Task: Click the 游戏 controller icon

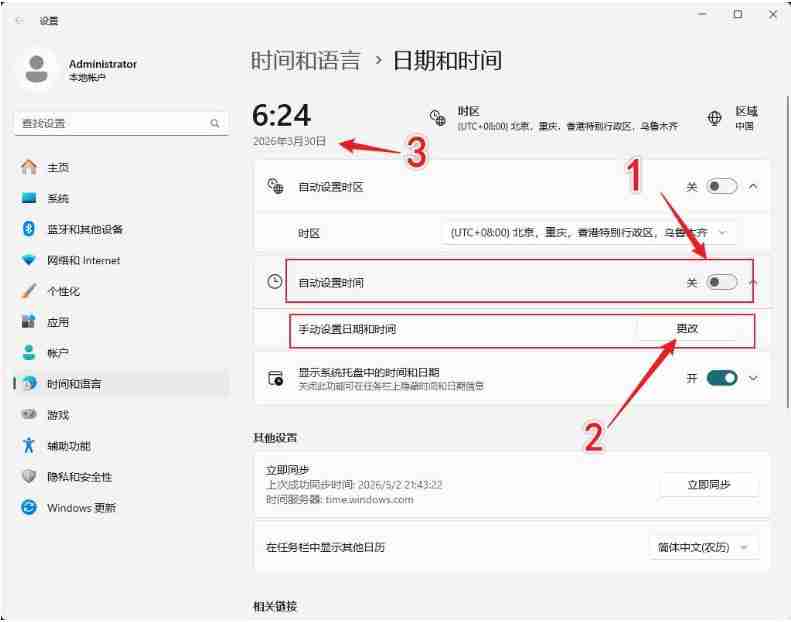Action: click(29, 414)
